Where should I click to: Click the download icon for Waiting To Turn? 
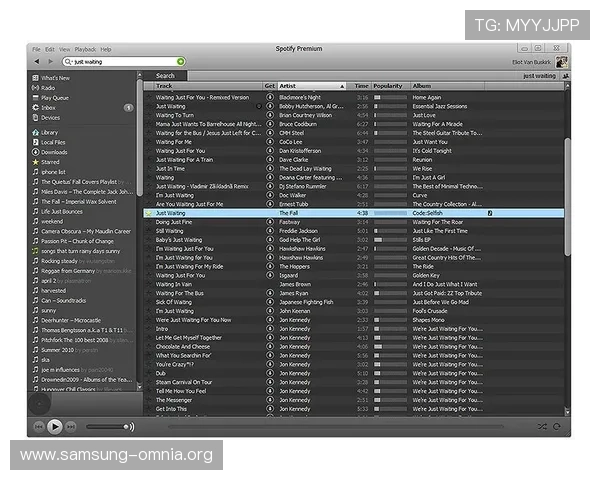269,115
